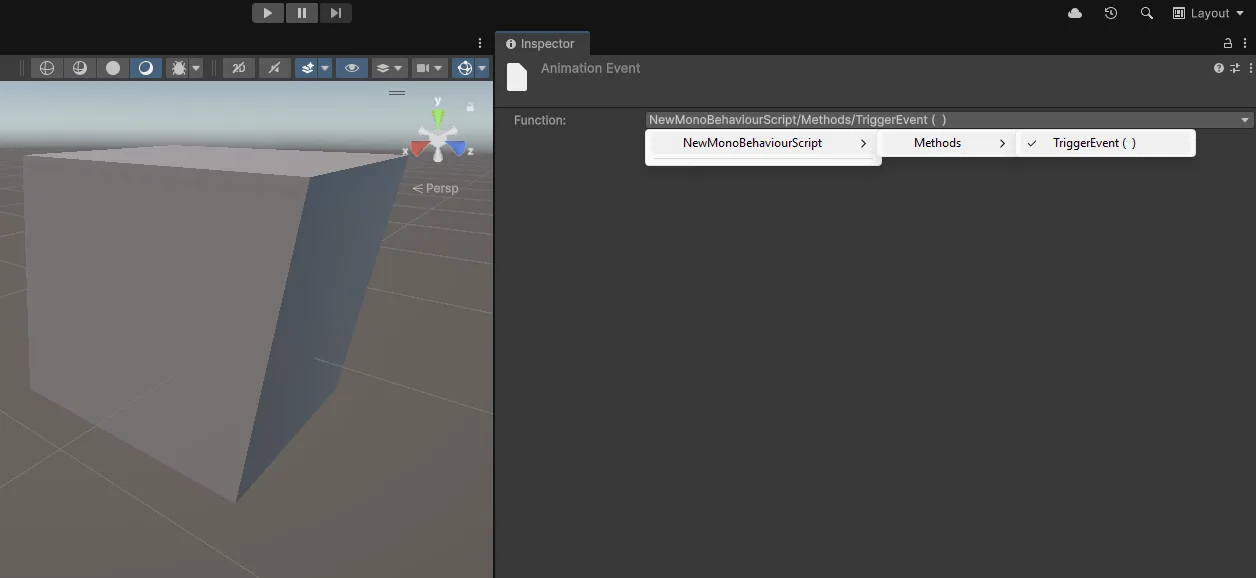This screenshot has height=578, width=1256.
Task: Select NewMonoBehaviourScript menu entry
Action: pyautogui.click(x=752, y=143)
